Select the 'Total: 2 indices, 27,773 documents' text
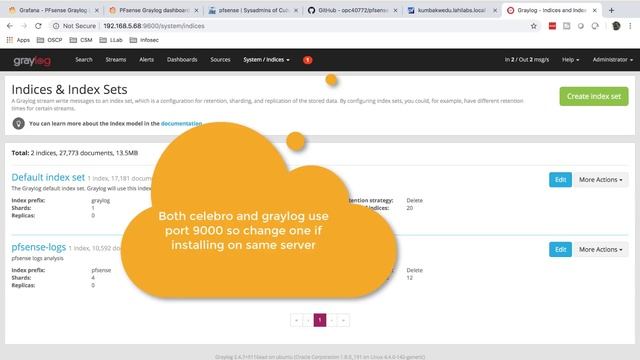This screenshot has height=360, width=640. point(75,153)
